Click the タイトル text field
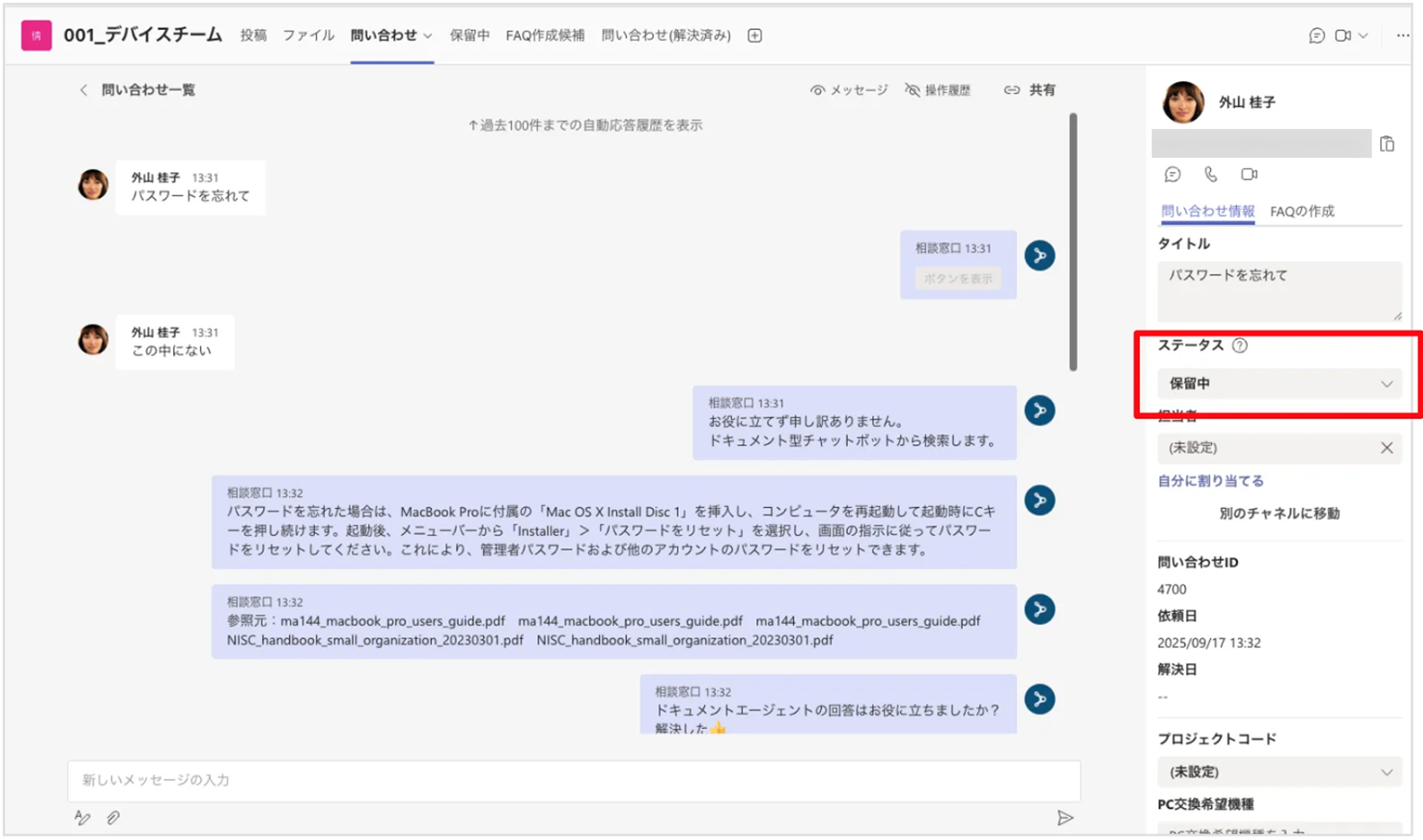The height and width of the screenshot is (840, 1423). pos(1279,292)
